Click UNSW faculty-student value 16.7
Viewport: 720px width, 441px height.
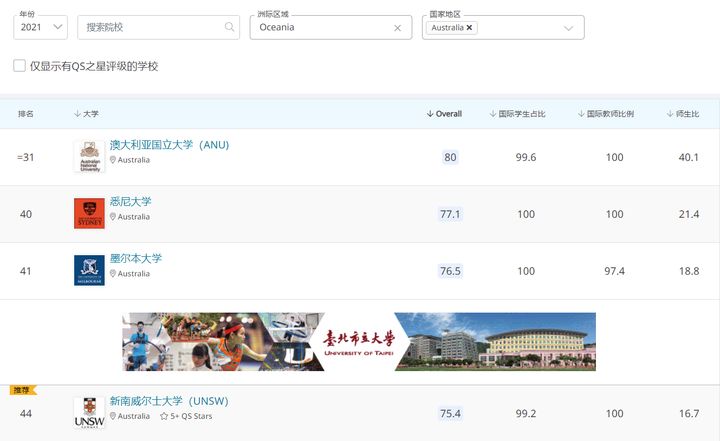[x=689, y=413]
